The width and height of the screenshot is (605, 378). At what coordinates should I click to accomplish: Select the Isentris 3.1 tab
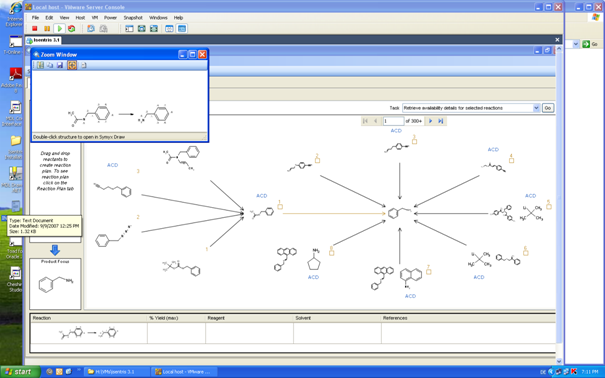point(43,40)
